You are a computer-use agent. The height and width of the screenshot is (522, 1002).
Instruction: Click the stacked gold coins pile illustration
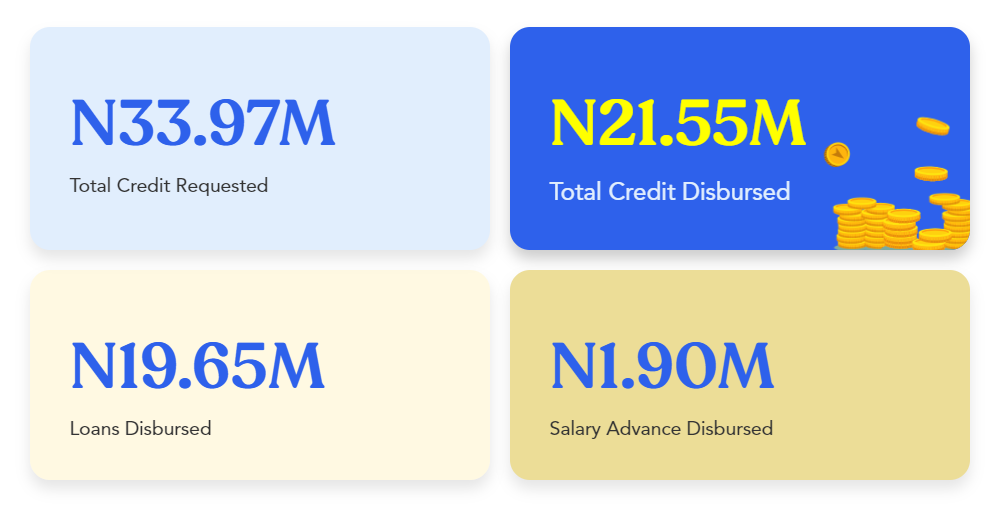[902, 221]
